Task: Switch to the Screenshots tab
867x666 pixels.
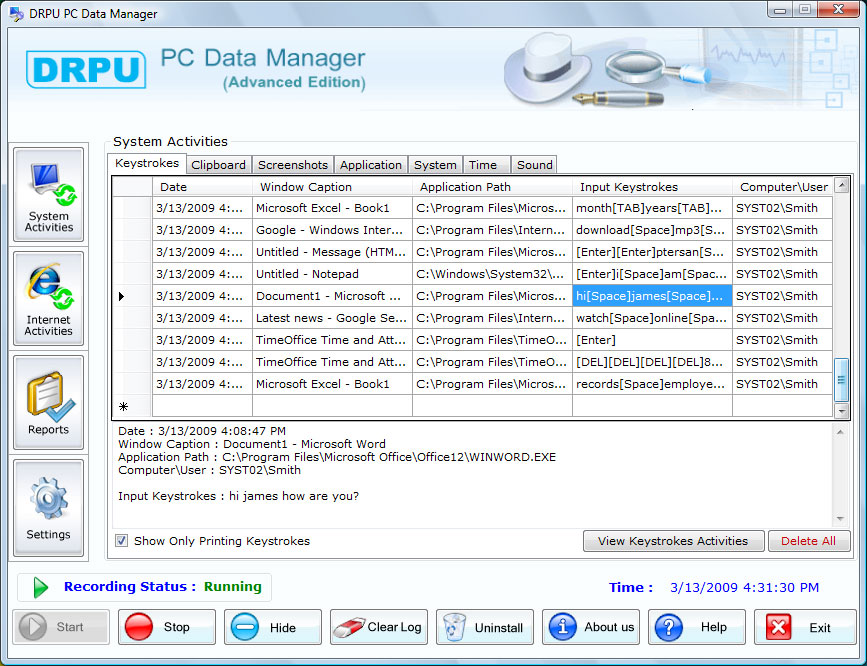Action: [x=292, y=164]
